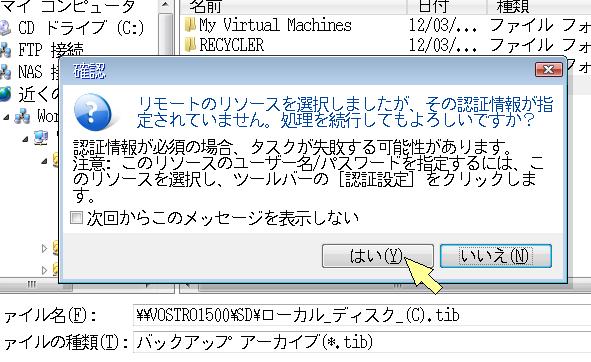Click the workgroup network icon in tree
591x362 pixels.
tap(23, 116)
